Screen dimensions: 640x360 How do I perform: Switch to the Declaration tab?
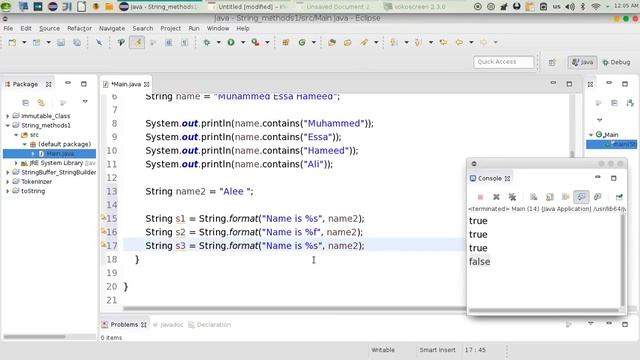tap(210, 325)
